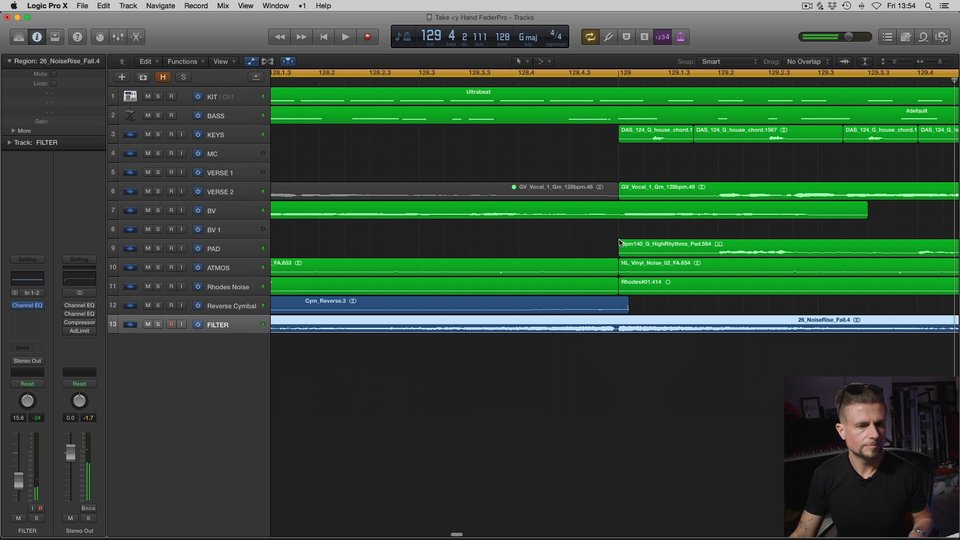Open the Help menu
Screen dimensions: 960x540
point(323,6)
